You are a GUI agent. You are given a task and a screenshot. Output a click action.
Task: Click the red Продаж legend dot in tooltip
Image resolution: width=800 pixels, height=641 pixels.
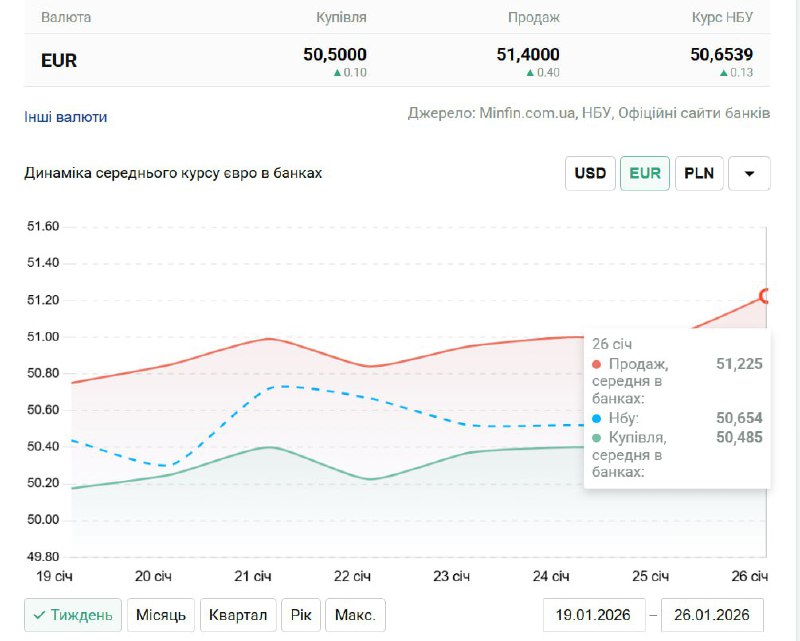(x=597, y=364)
